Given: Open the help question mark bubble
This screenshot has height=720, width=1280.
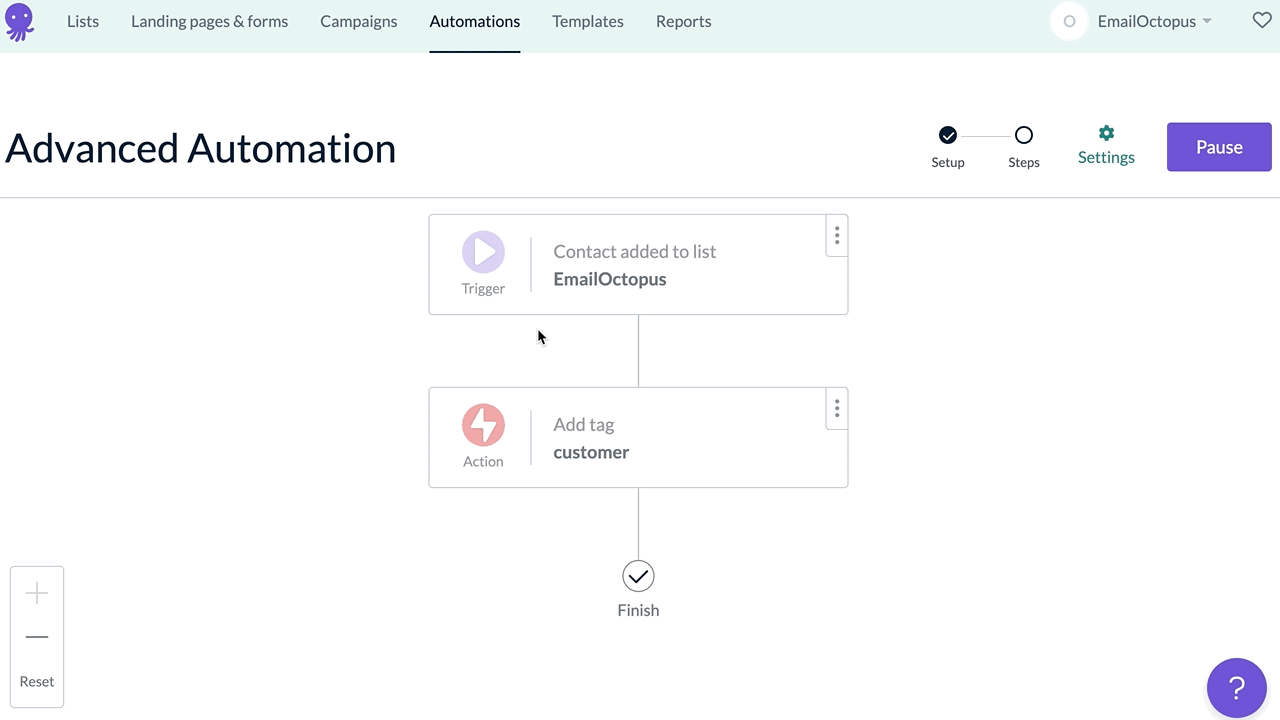Looking at the screenshot, I should pyautogui.click(x=1237, y=688).
